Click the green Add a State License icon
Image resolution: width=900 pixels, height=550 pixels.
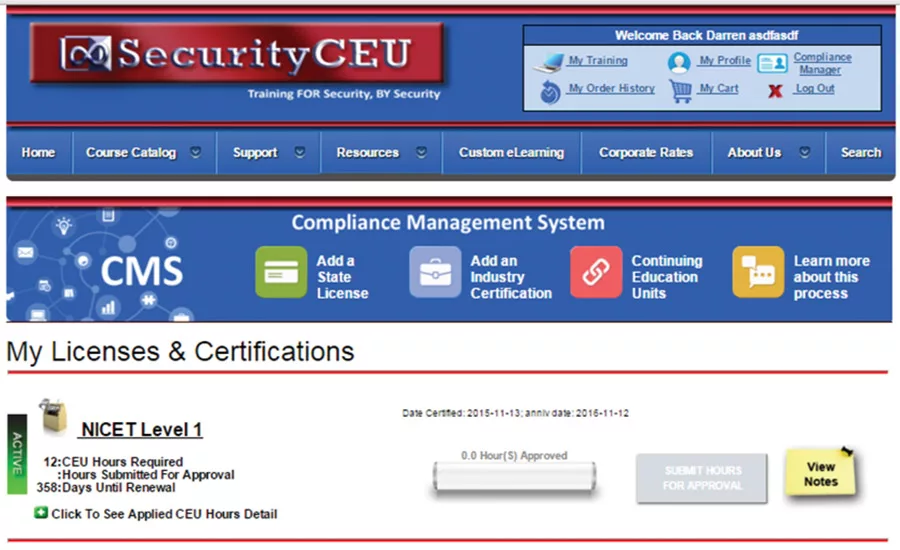(x=281, y=272)
